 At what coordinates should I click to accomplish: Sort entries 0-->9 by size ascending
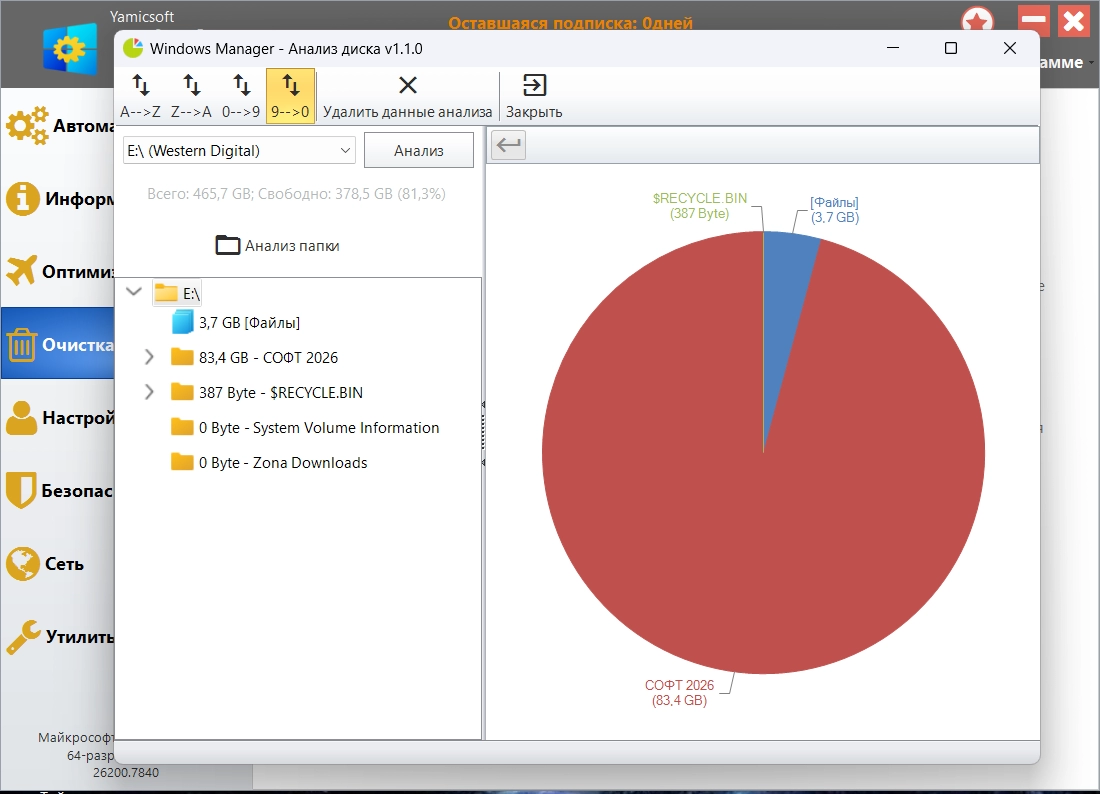pyautogui.click(x=241, y=96)
